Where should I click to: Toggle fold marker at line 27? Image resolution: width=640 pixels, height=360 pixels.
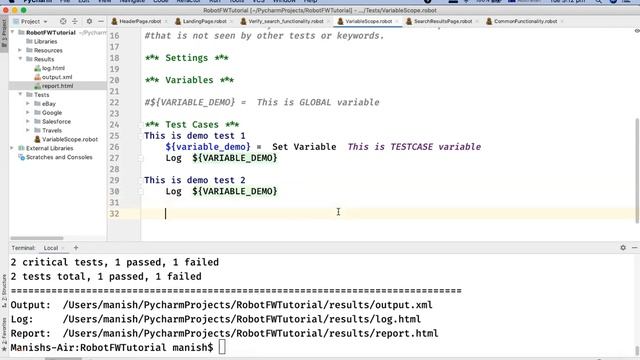coord(140,158)
